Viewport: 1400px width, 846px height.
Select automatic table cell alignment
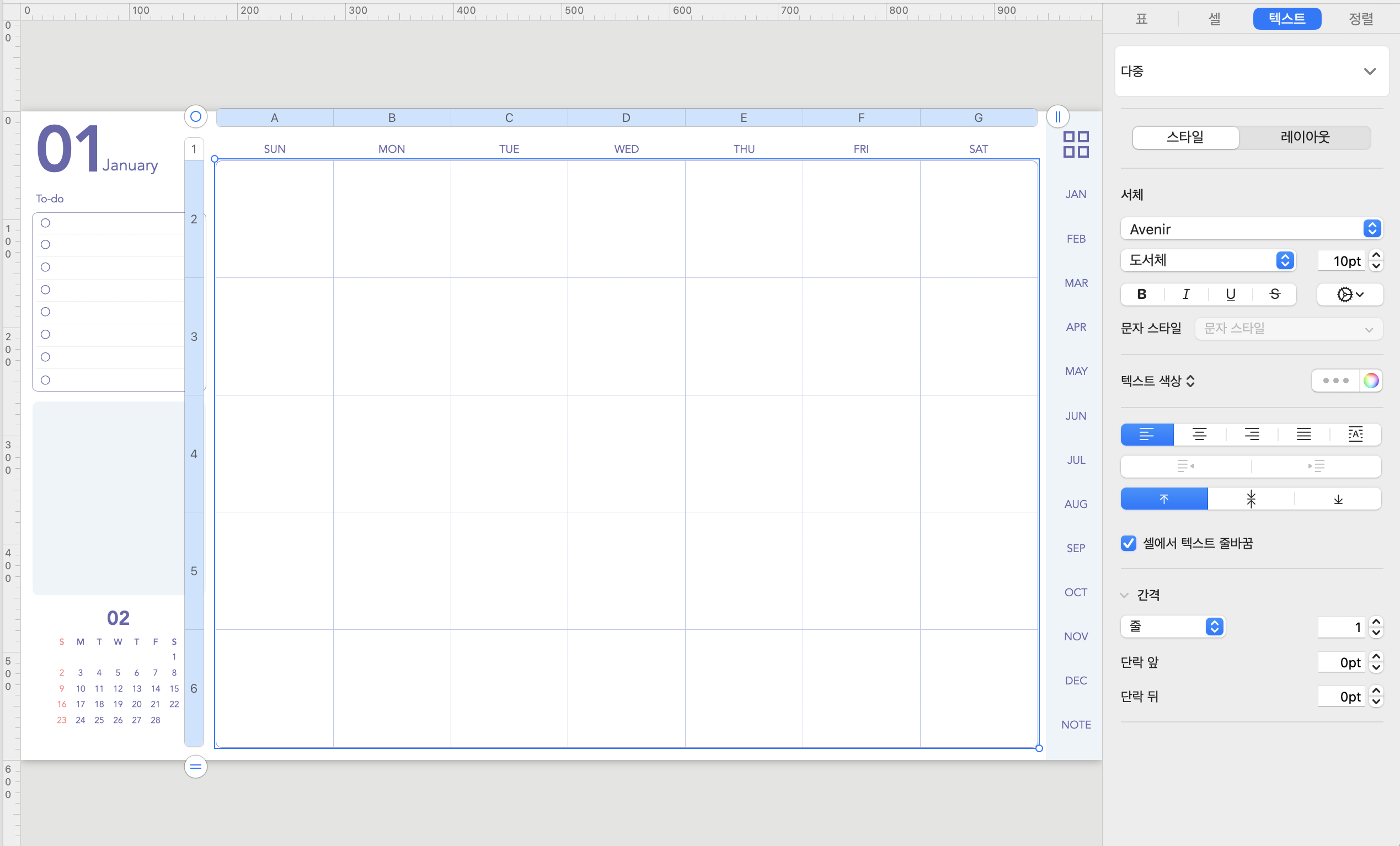click(x=1356, y=435)
